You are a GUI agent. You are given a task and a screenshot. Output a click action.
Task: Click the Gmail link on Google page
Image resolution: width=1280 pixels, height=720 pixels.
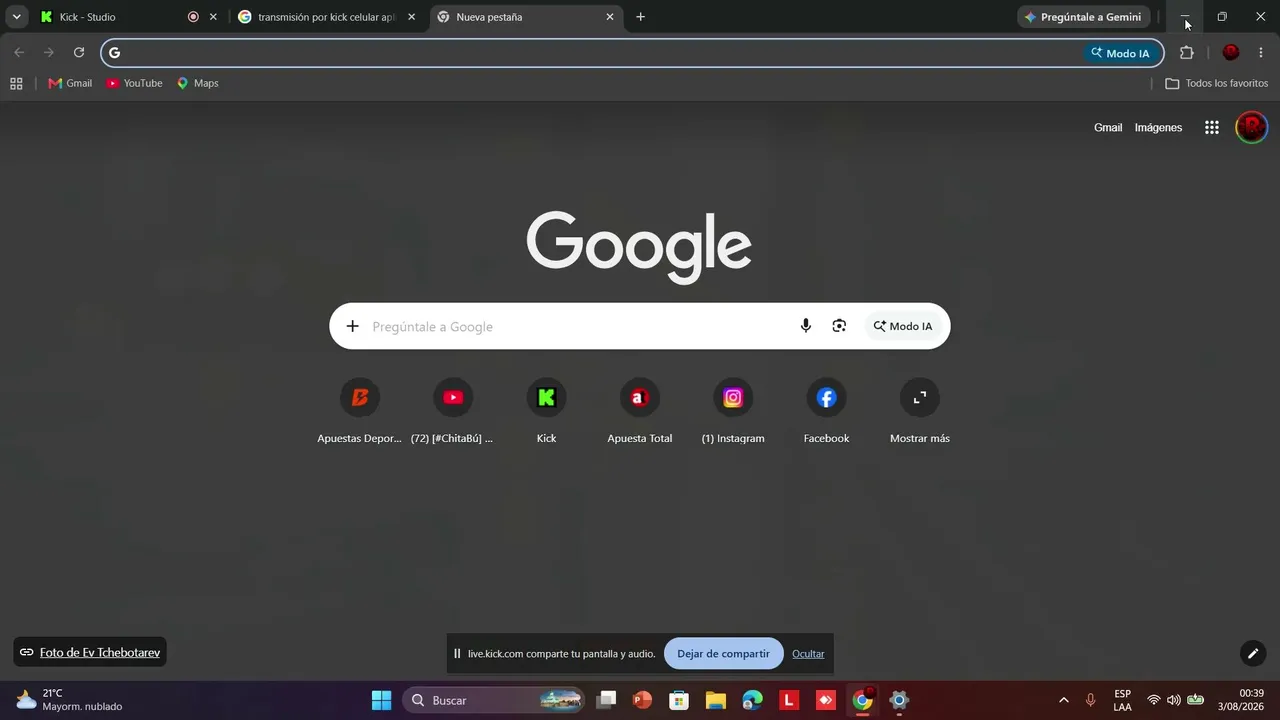coord(1108,128)
